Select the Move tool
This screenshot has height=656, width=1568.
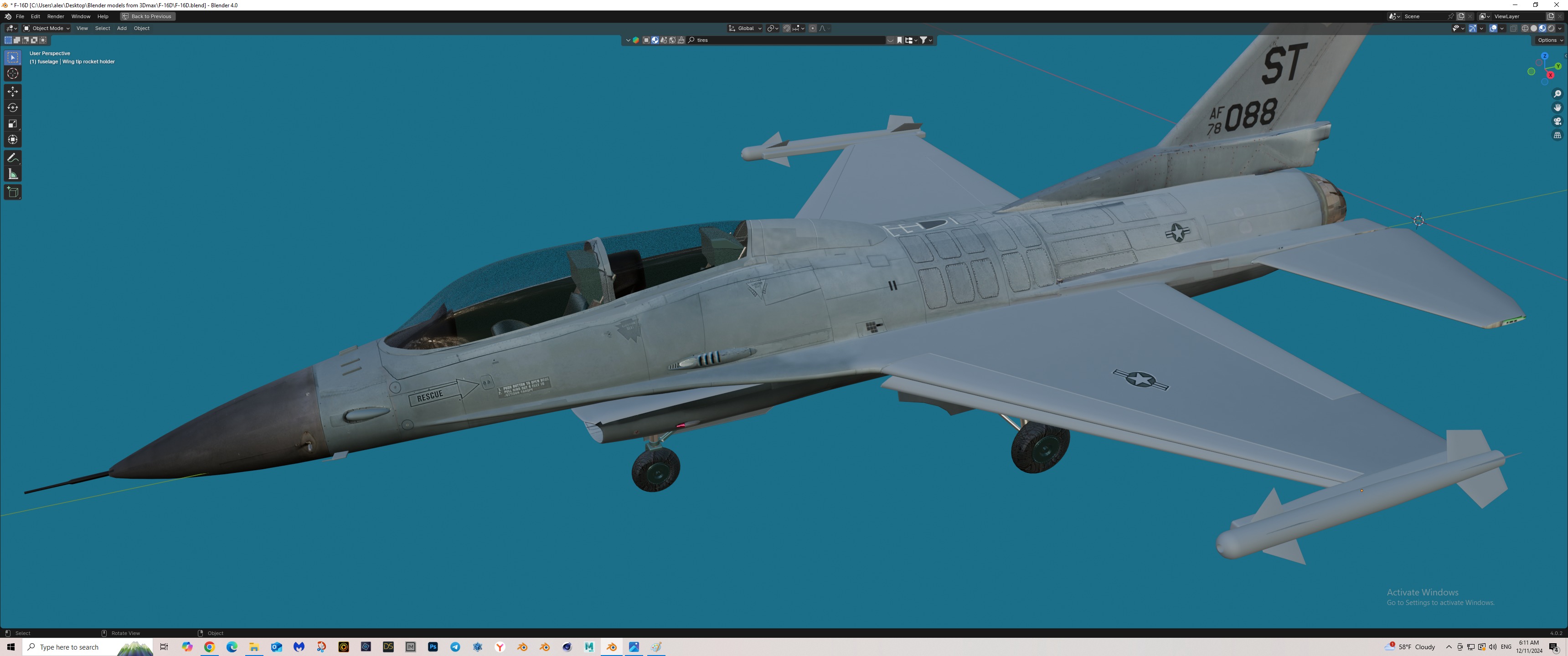(13, 91)
